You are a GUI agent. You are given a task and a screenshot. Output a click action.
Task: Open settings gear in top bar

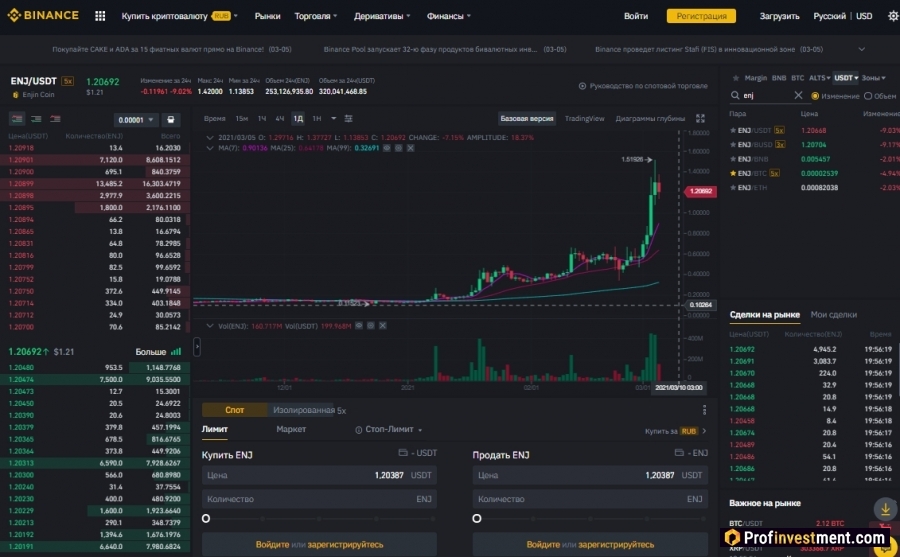[x=893, y=16]
